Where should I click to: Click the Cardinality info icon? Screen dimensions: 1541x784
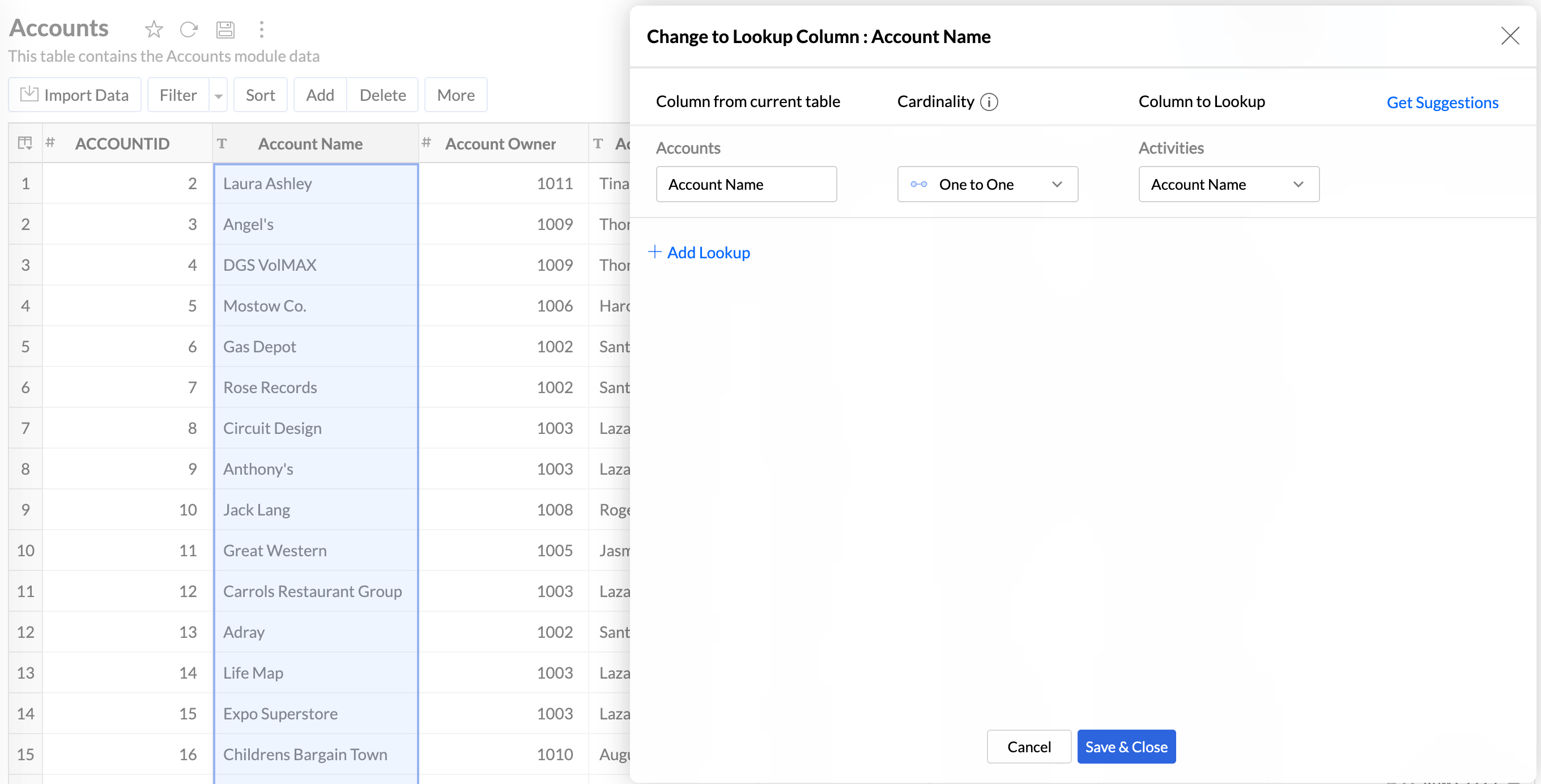(989, 103)
